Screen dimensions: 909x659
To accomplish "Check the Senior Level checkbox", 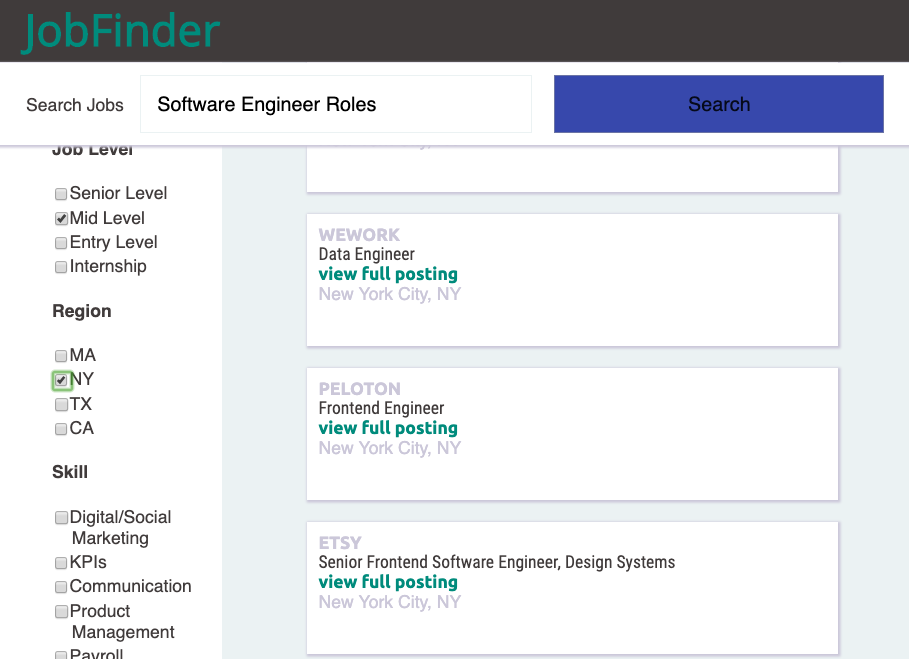I will coord(61,194).
